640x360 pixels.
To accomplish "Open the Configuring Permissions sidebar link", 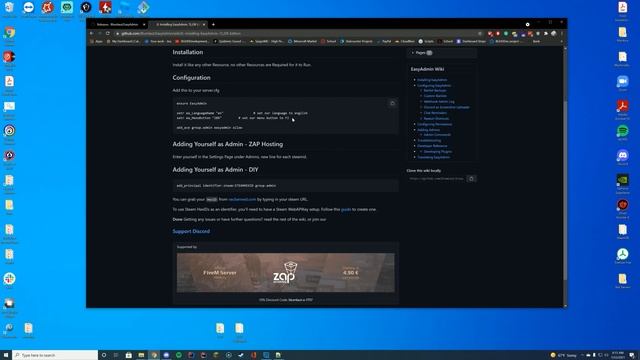I will click(434, 124).
